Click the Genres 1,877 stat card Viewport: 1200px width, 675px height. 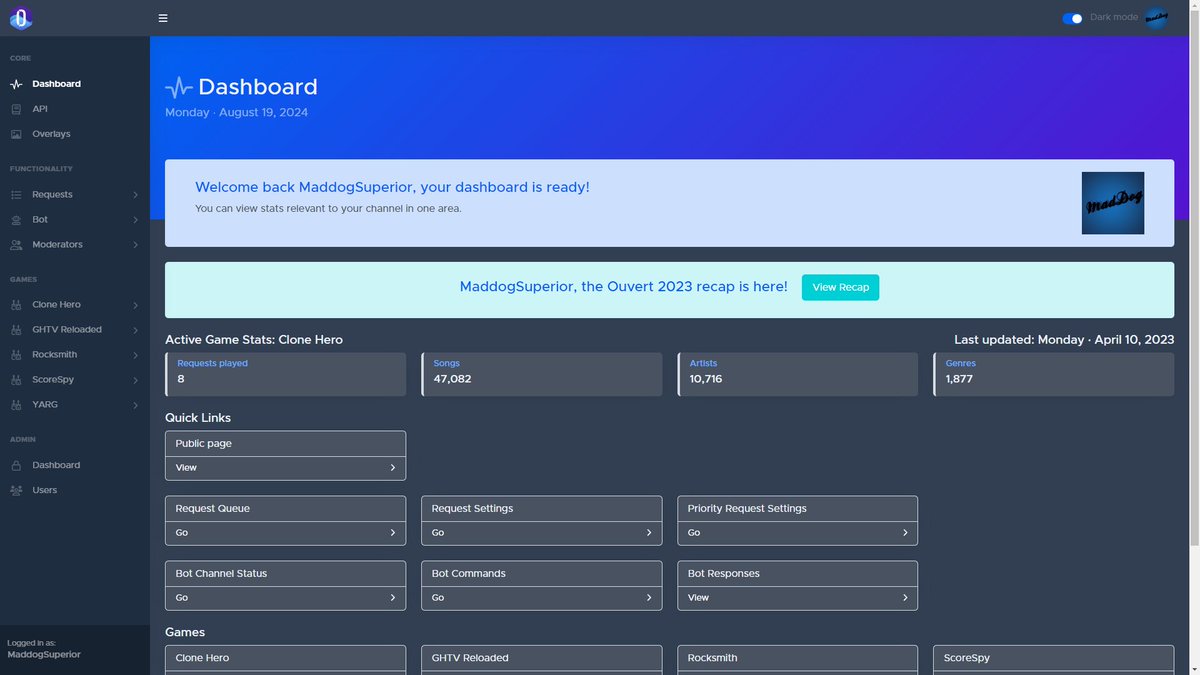pyautogui.click(x=1053, y=374)
